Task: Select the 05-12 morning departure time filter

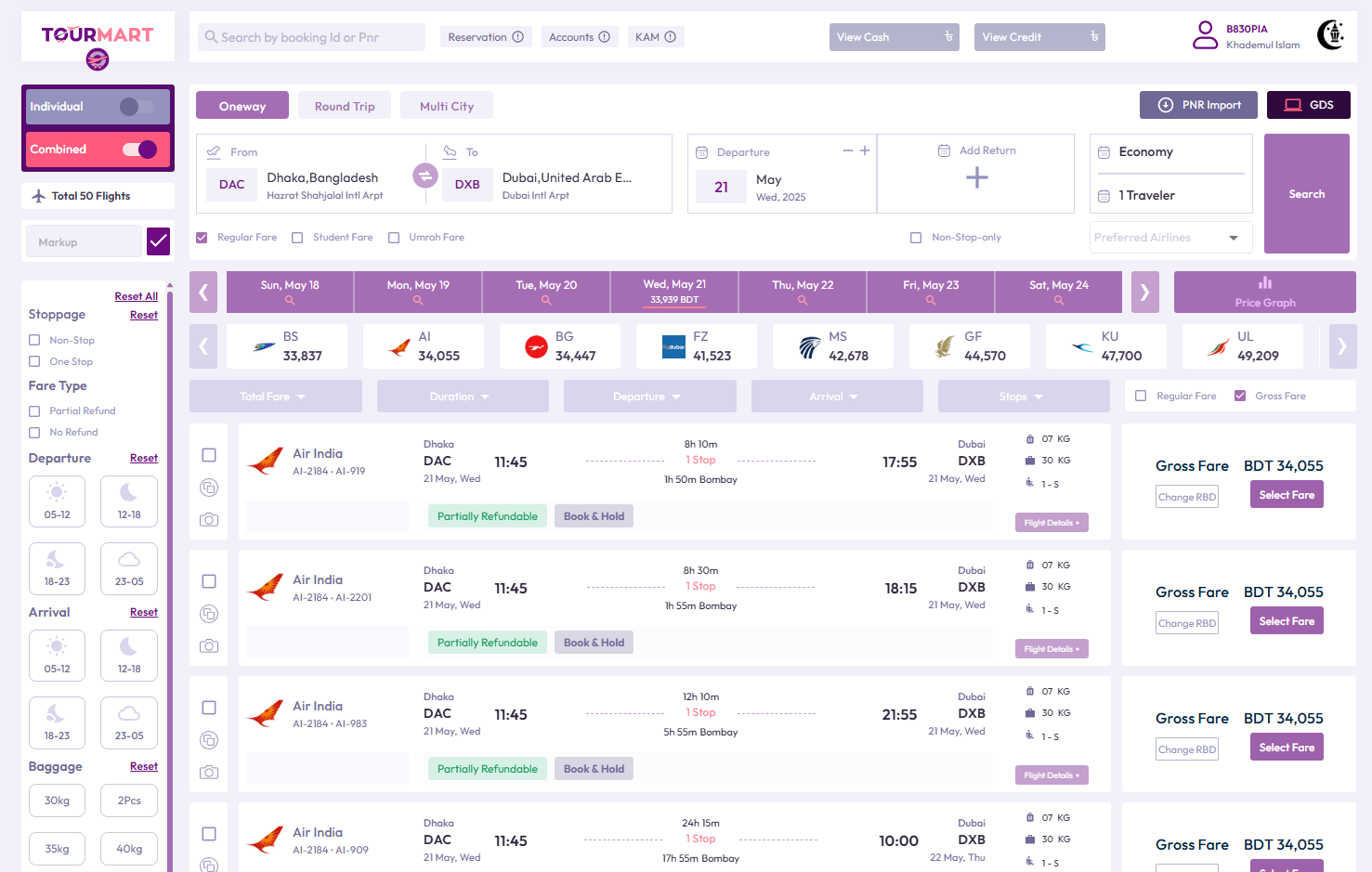Action: pyautogui.click(x=57, y=501)
